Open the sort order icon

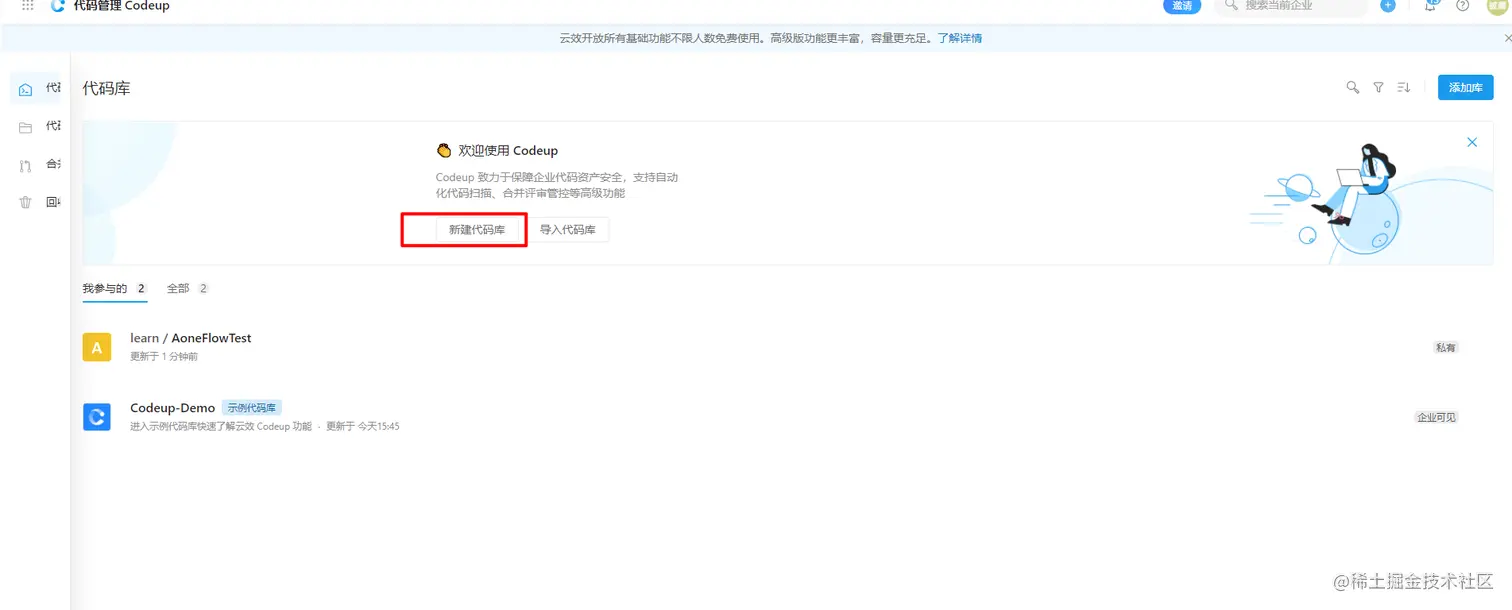[x=1403, y=88]
